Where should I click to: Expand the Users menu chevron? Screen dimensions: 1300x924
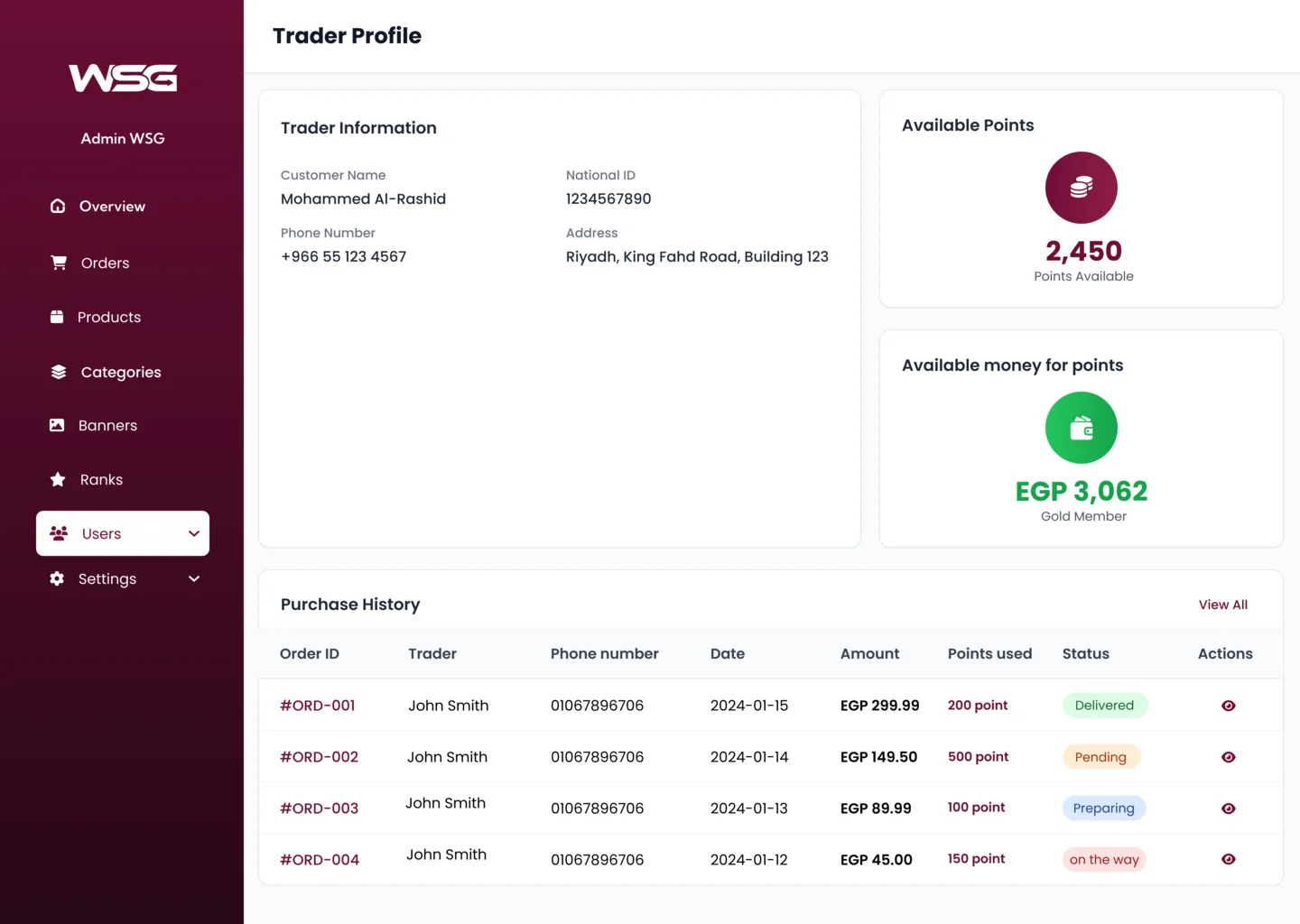click(x=194, y=533)
